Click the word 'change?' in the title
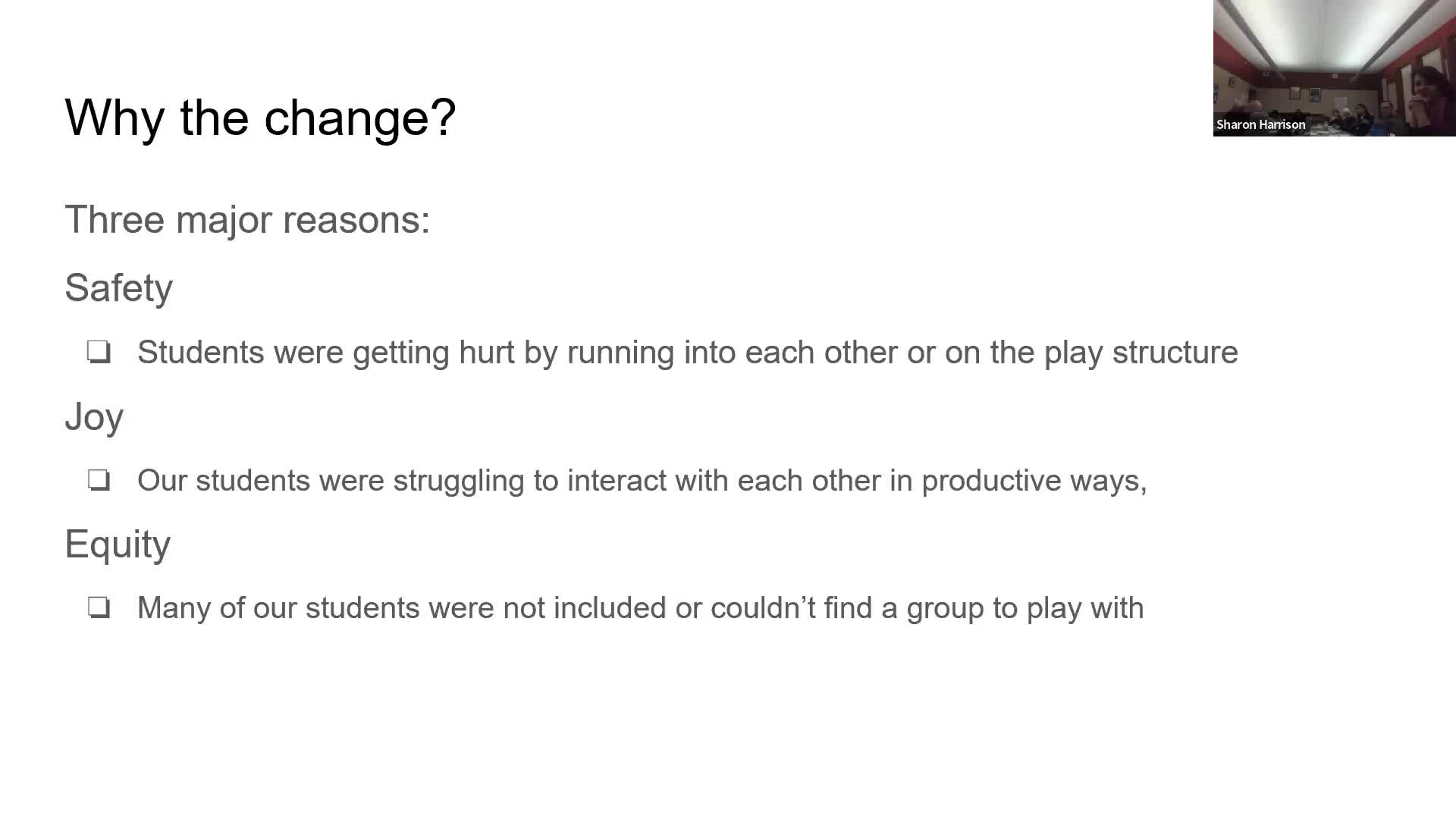The width and height of the screenshot is (1456, 819). coord(359,118)
